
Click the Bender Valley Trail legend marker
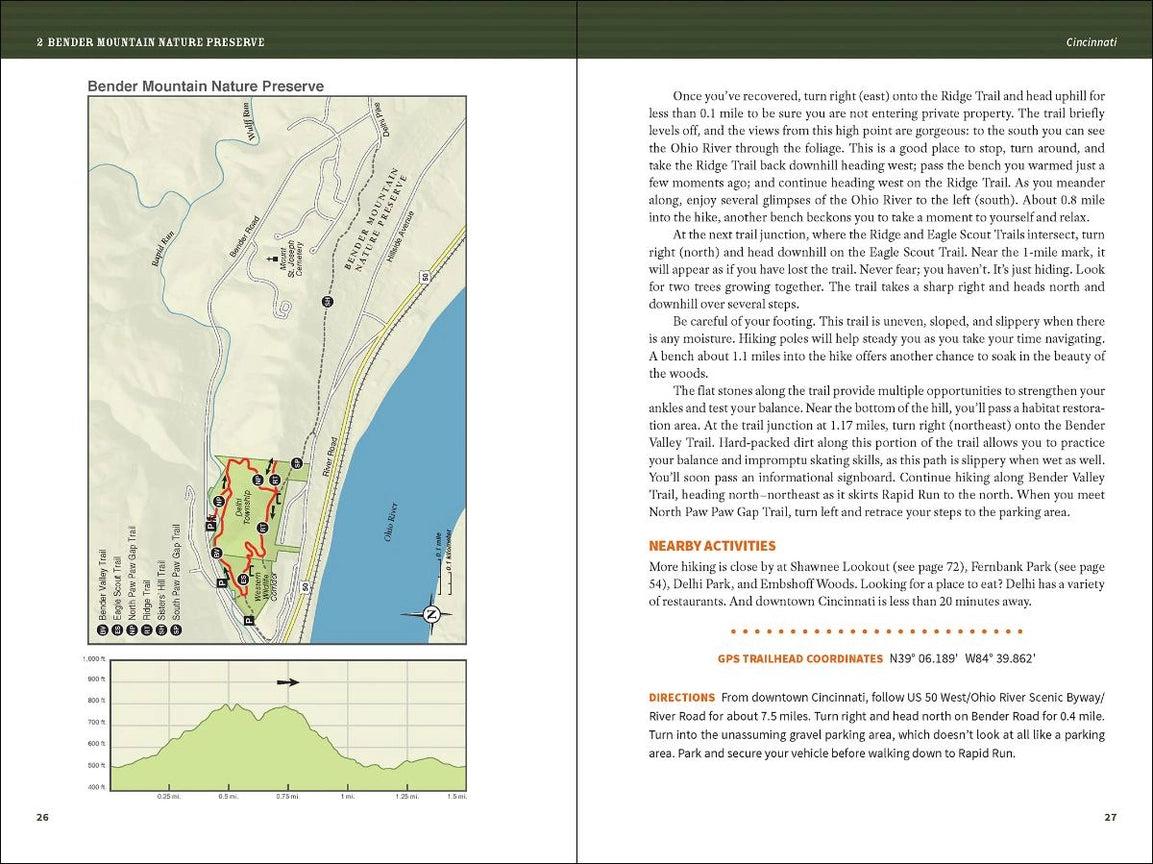(x=101, y=632)
